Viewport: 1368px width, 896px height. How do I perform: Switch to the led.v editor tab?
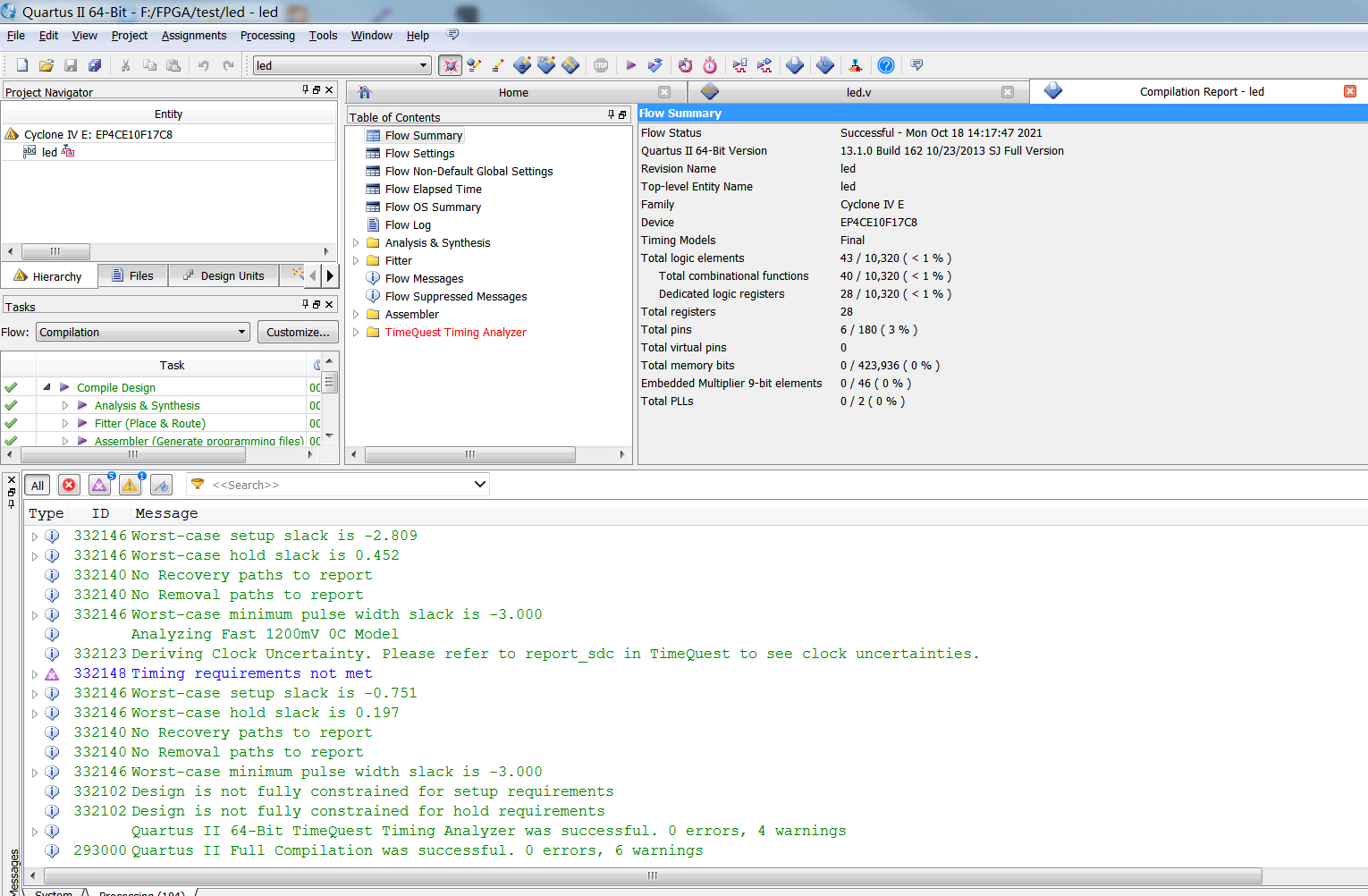858,91
